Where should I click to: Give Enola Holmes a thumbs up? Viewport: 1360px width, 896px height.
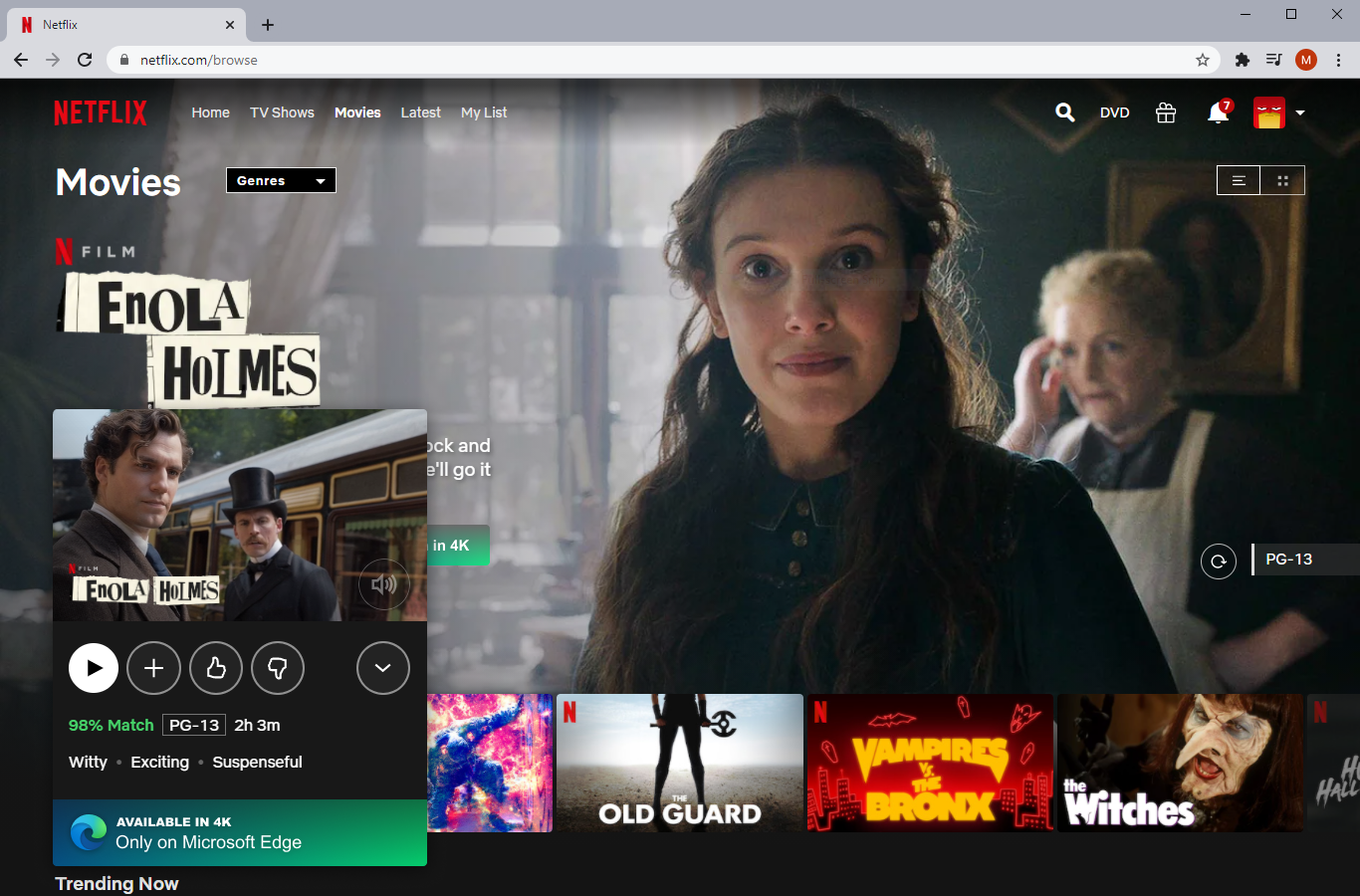[216, 668]
